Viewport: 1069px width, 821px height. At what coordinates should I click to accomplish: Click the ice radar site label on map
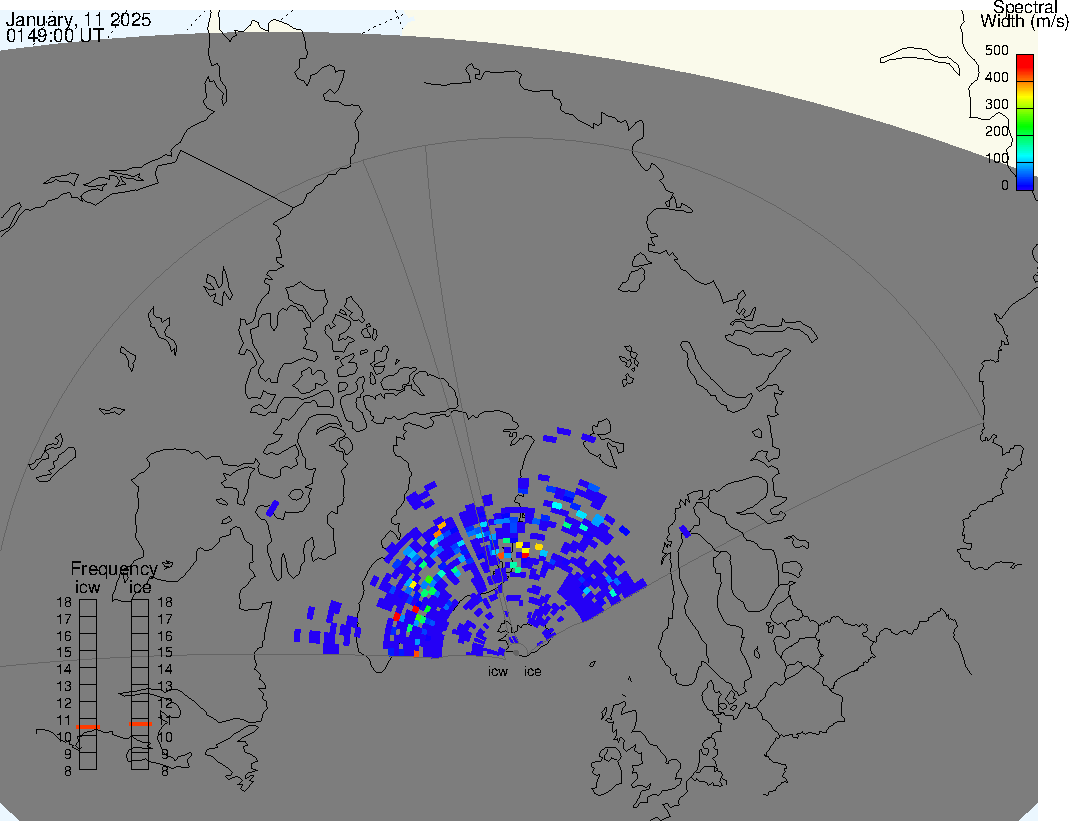(x=532, y=672)
